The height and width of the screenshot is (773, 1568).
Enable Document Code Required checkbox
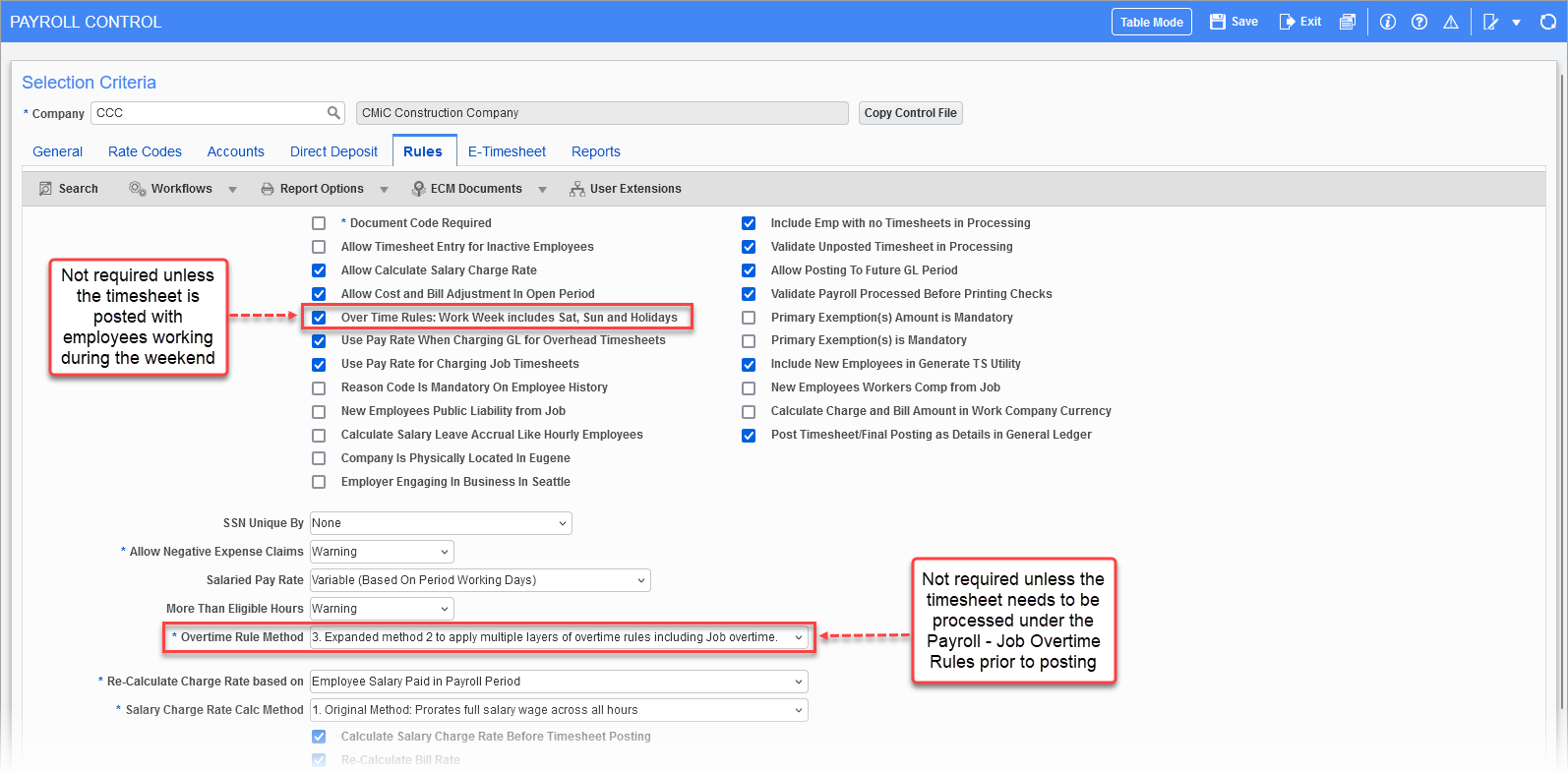coord(319,223)
